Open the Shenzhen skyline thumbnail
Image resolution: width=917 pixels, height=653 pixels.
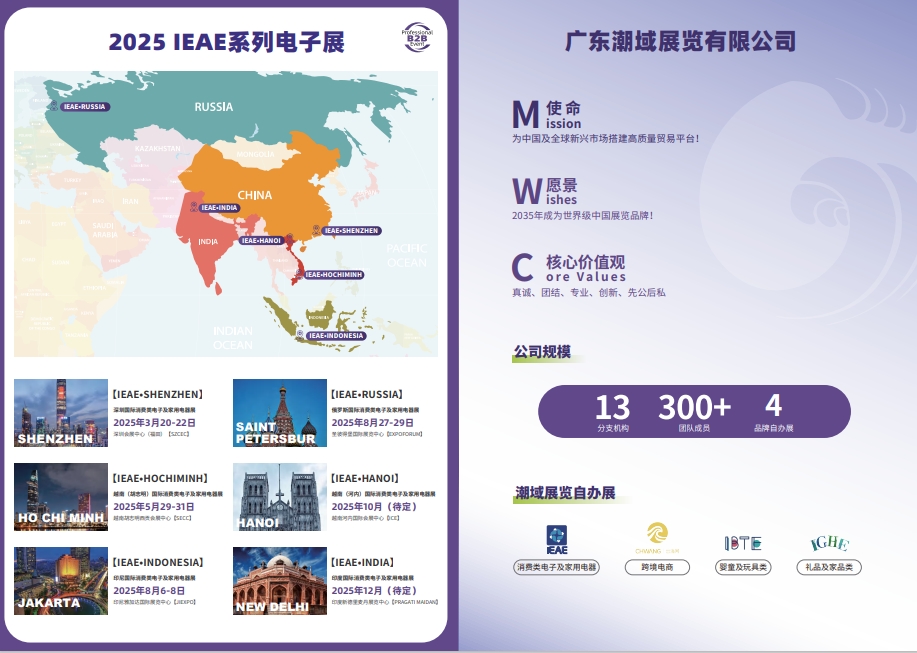61,413
